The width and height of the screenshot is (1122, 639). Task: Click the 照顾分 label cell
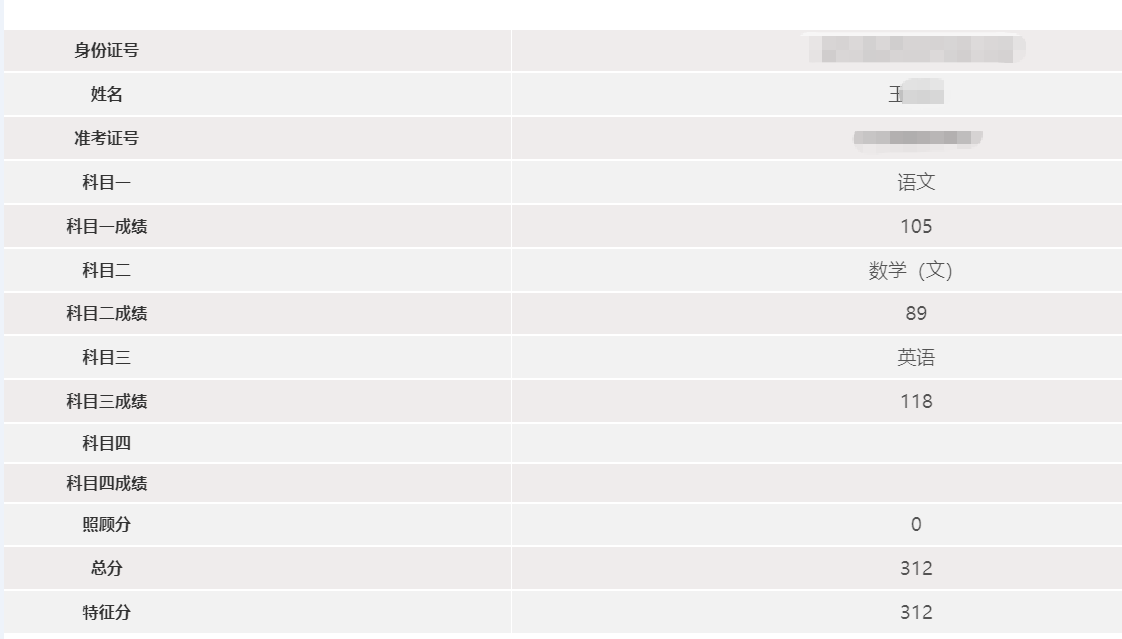(x=106, y=525)
